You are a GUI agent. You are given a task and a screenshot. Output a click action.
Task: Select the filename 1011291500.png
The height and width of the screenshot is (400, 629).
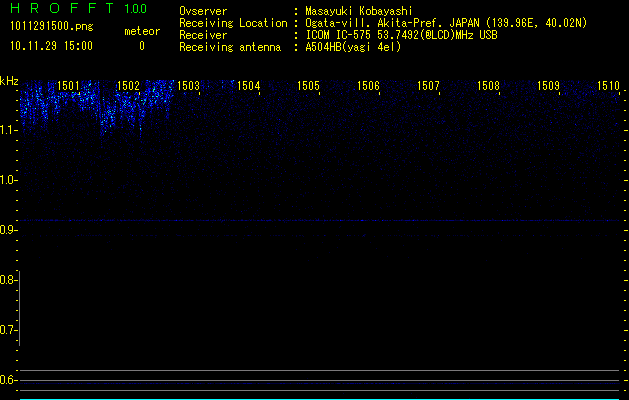tap(52, 27)
